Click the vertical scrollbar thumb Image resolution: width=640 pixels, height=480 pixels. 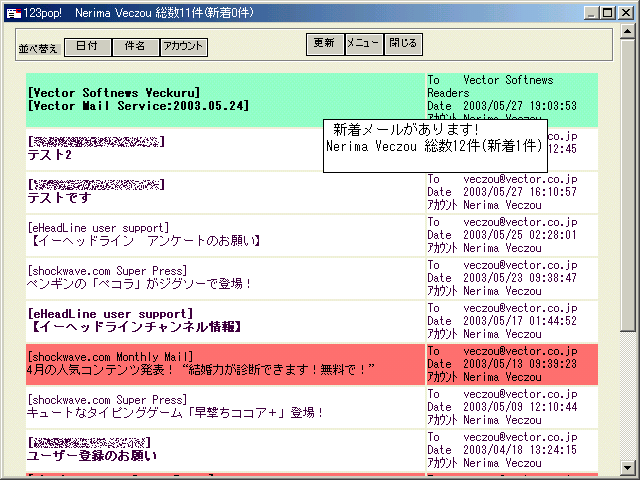point(627,185)
